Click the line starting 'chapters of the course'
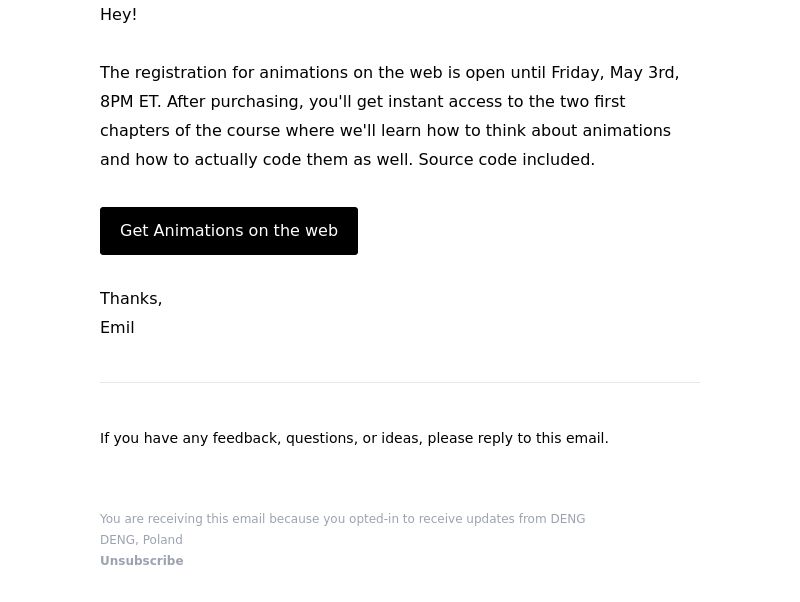800x602 pixels. [x=385, y=131]
